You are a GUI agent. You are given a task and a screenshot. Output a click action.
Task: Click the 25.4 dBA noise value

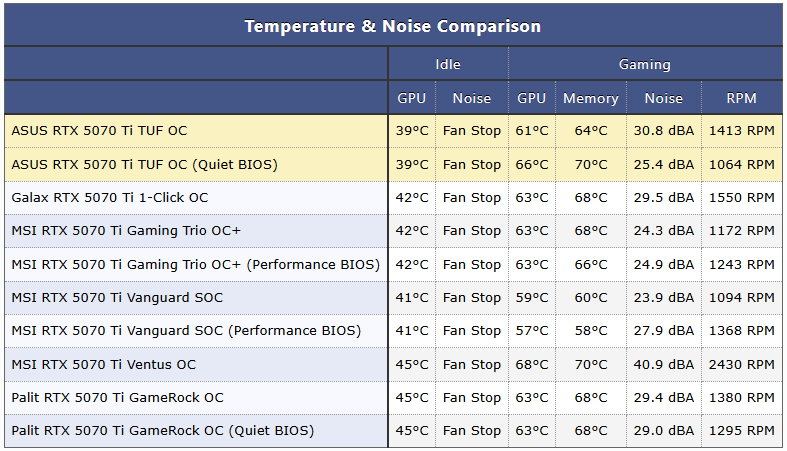[664, 165]
